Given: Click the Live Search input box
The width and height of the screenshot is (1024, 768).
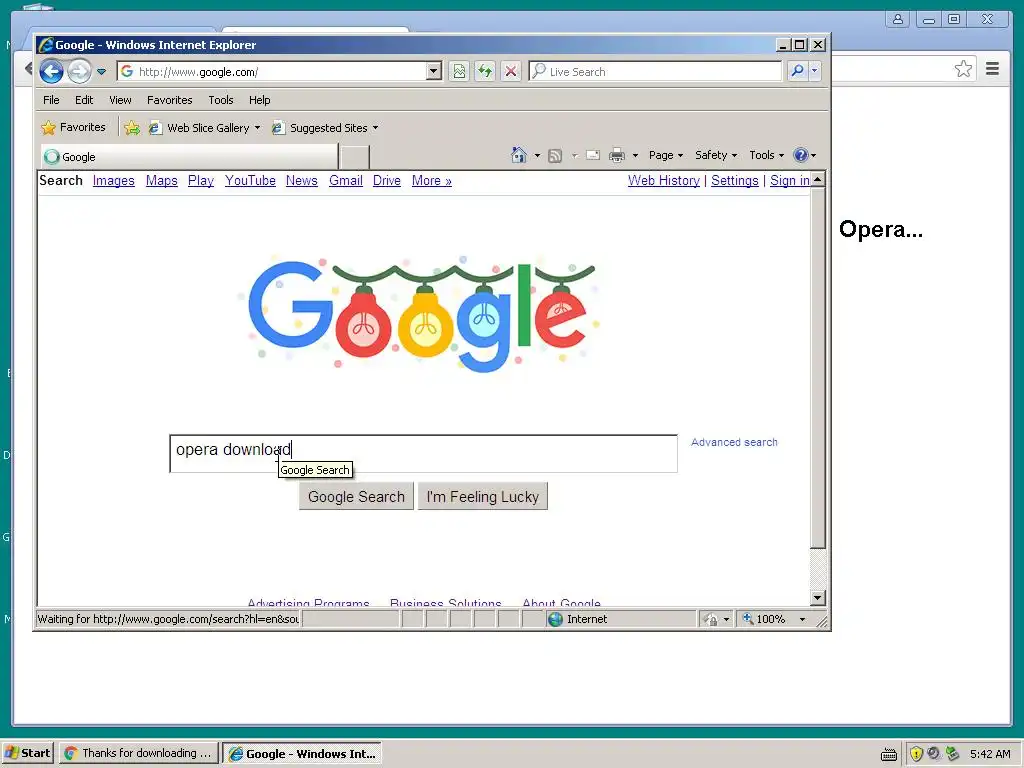Looking at the screenshot, I should click(655, 71).
